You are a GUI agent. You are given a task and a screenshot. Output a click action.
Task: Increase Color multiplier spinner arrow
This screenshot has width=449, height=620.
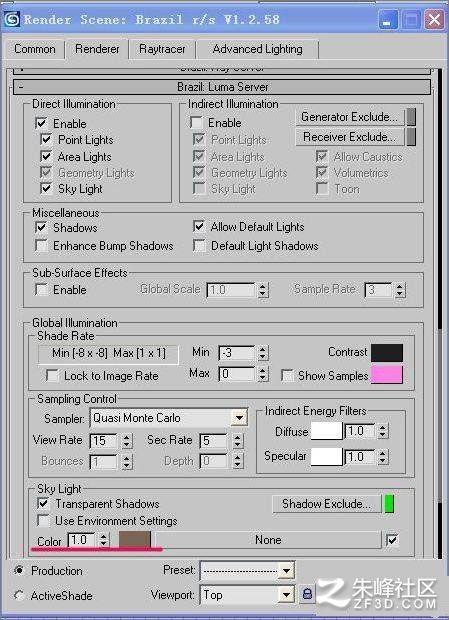104,536
